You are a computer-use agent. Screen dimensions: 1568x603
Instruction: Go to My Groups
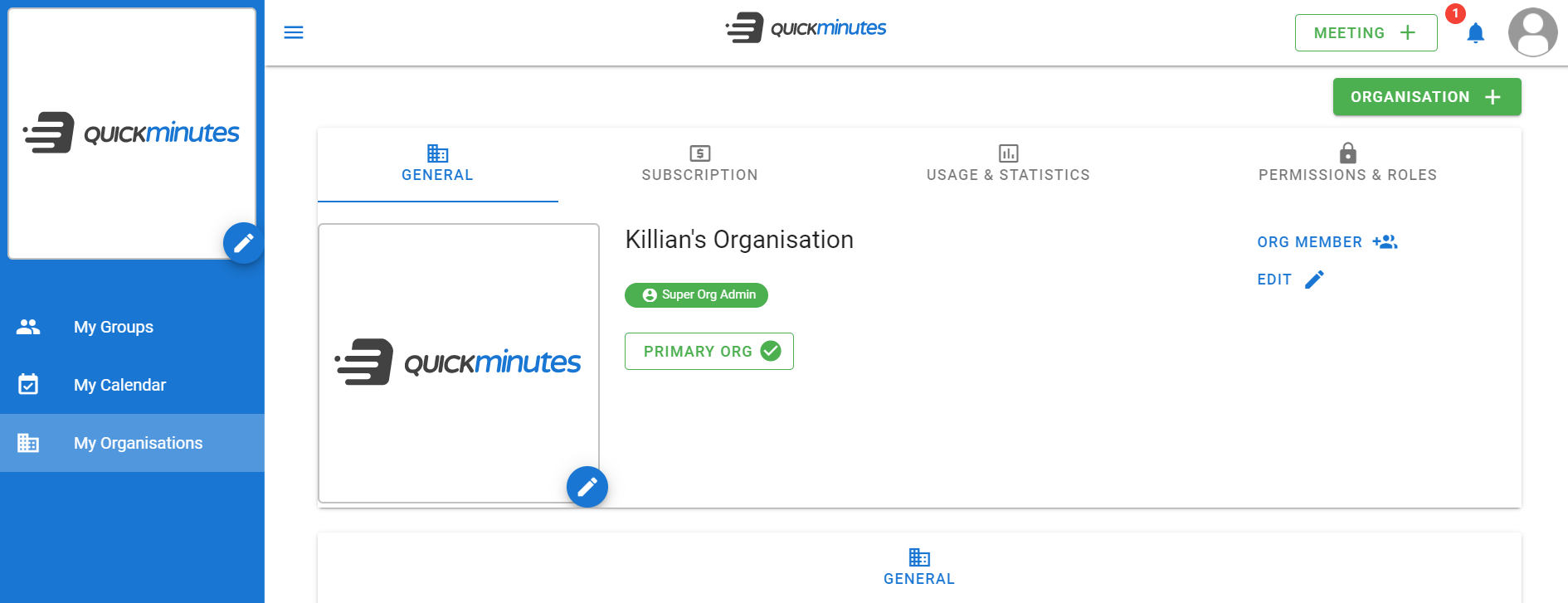[132, 327]
